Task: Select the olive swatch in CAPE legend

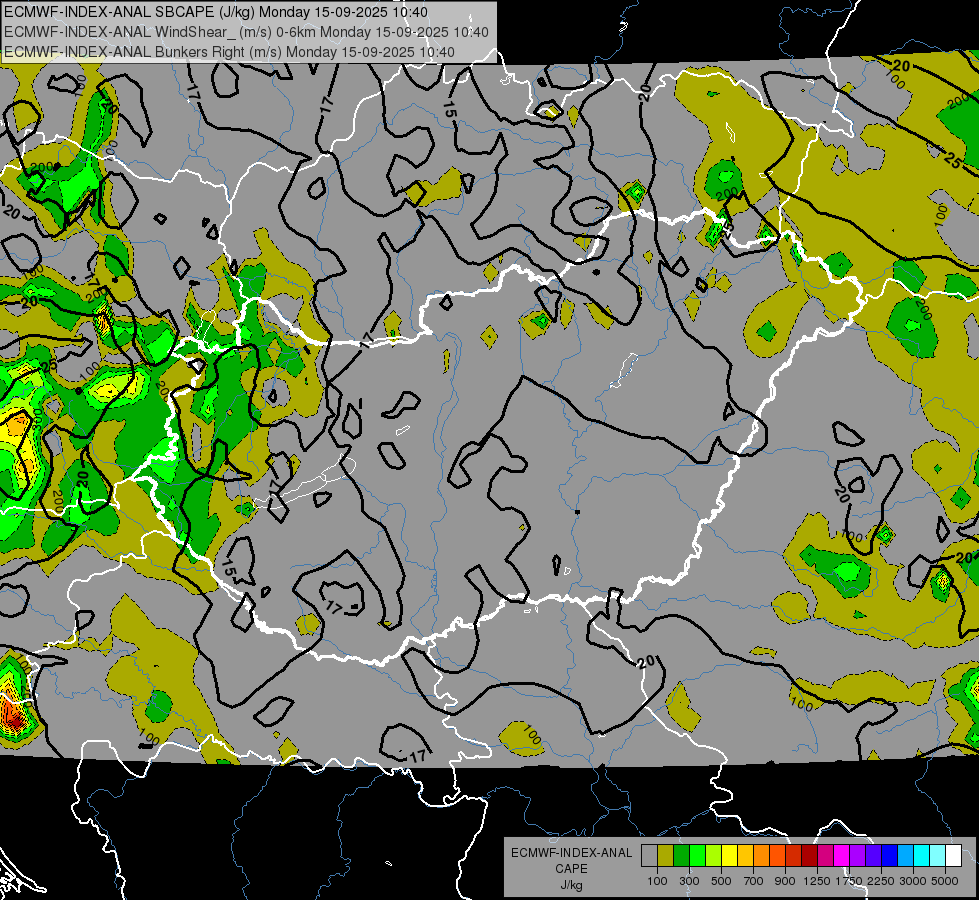Action: pyautogui.click(x=666, y=855)
